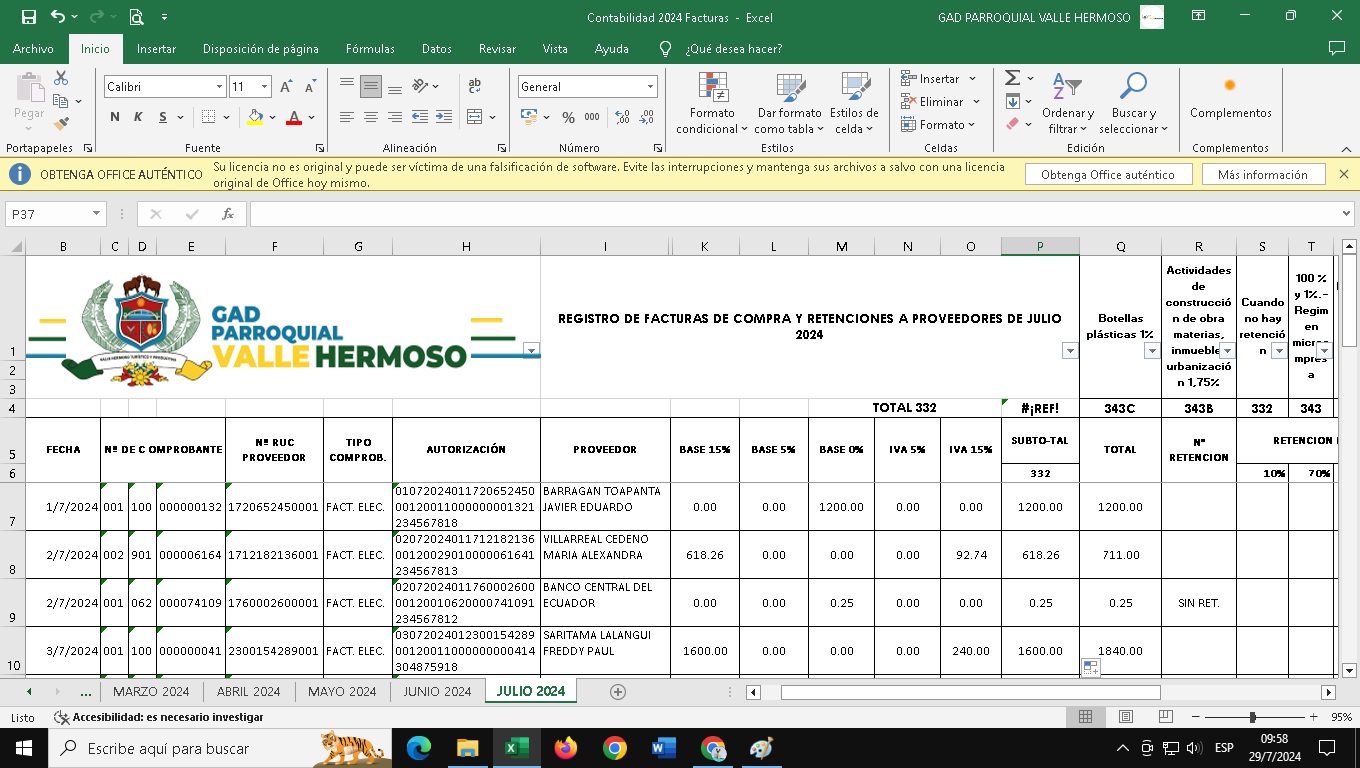Expand the font name Calibri dropdown
This screenshot has width=1360, height=768.
click(219, 87)
